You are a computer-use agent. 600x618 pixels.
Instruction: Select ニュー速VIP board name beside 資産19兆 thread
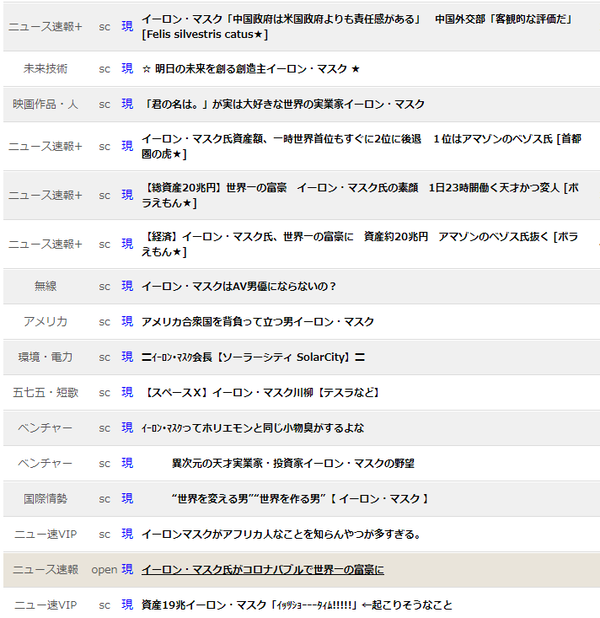(45, 605)
